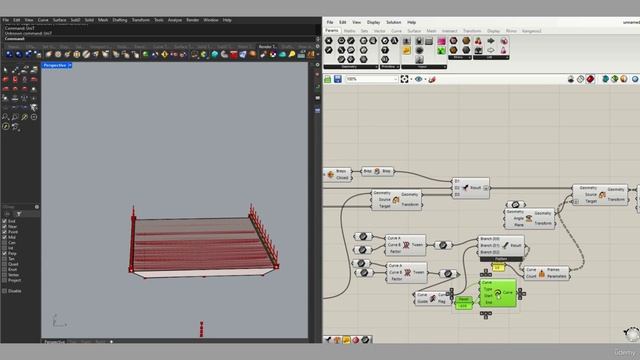The height and width of the screenshot is (360, 640).
Task: Expand the Util group bar in Params ribbon
Action: 491,58
